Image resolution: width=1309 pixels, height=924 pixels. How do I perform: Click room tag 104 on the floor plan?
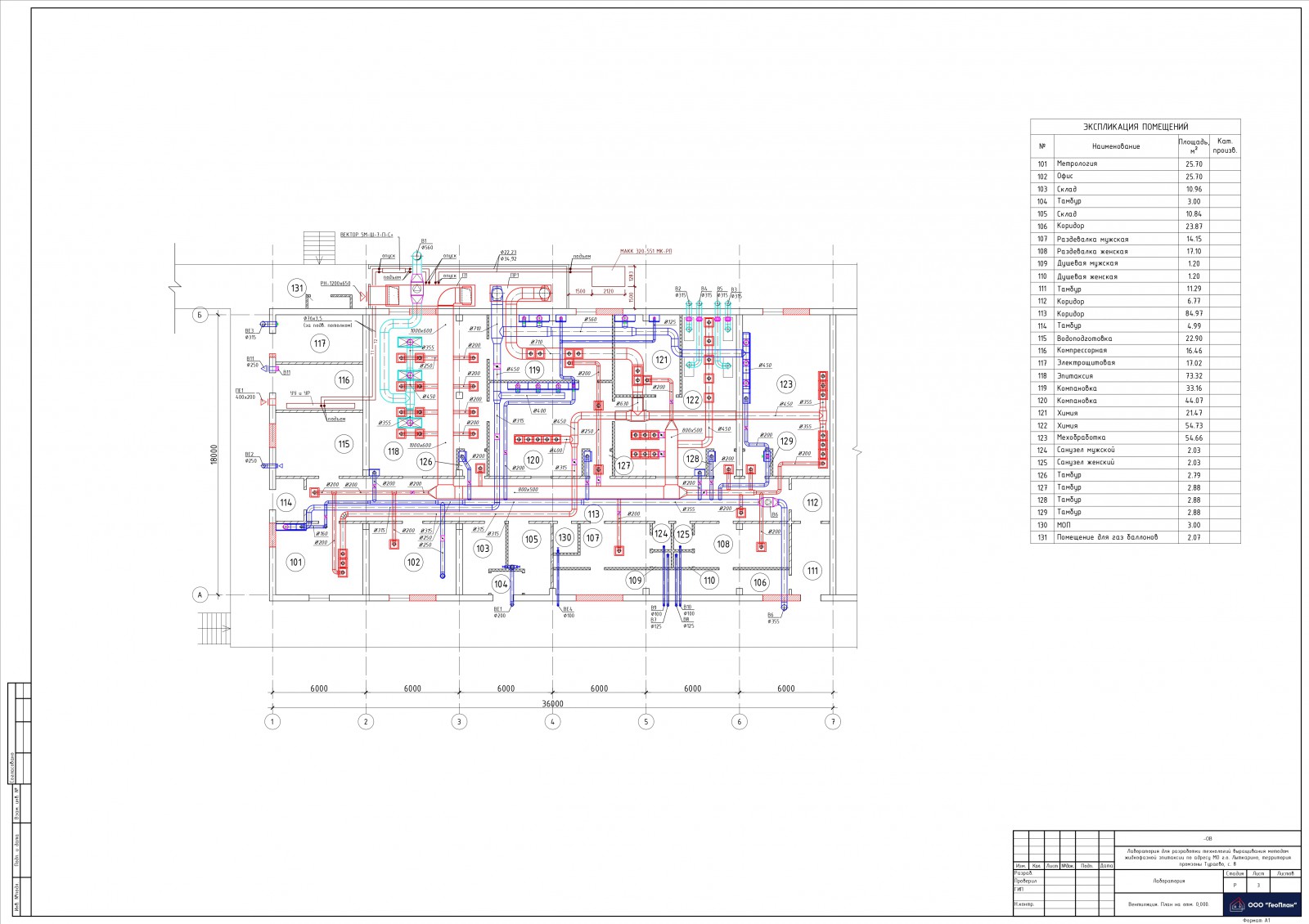501,584
